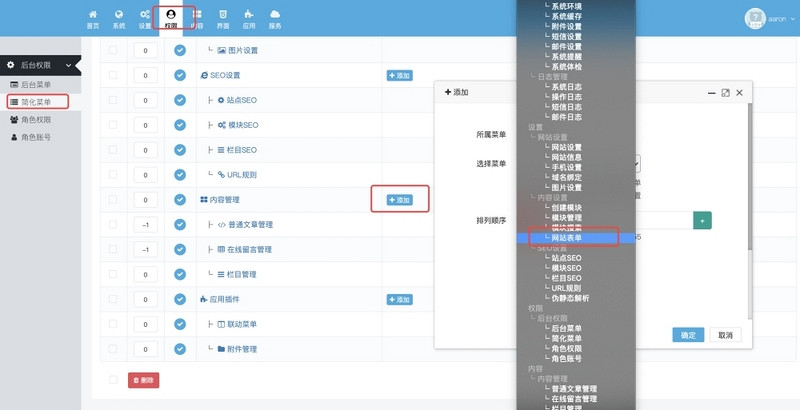Tick the checkbox for 栏目管理 row
Viewport: 800px width, 410px height.
(x=113, y=274)
